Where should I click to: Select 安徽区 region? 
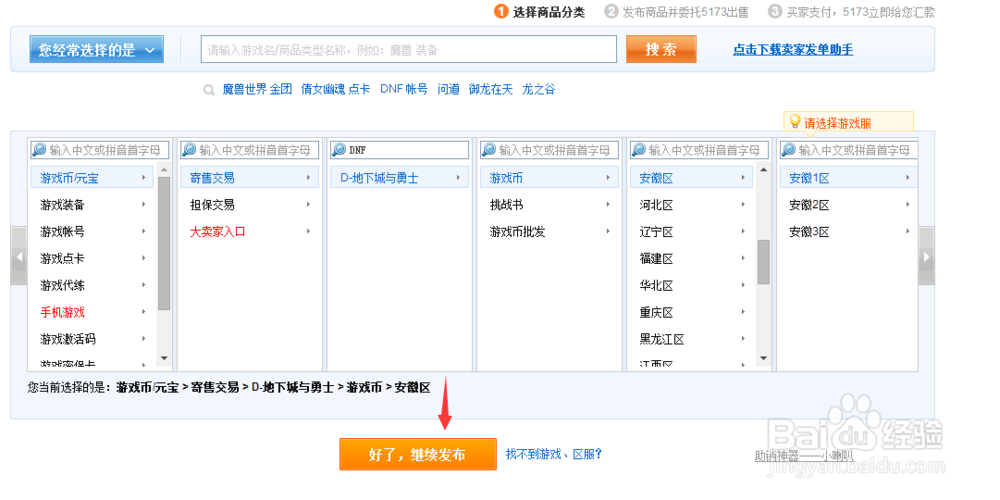pyautogui.click(x=691, y=178)
